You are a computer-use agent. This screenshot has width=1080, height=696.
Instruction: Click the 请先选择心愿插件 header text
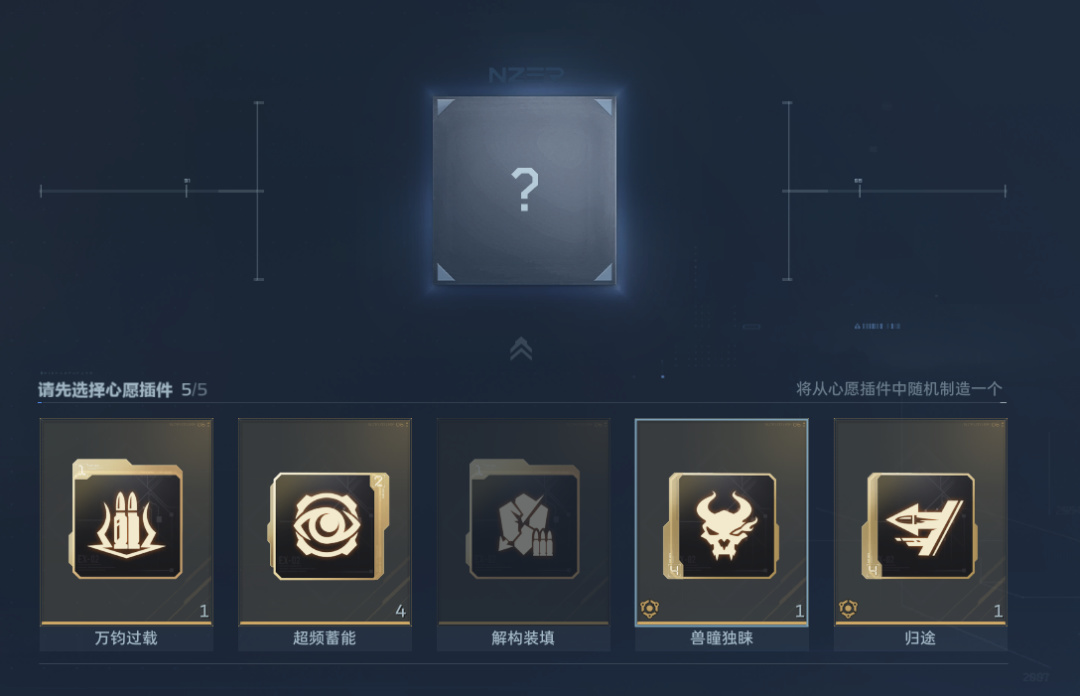tap(105, 390)
